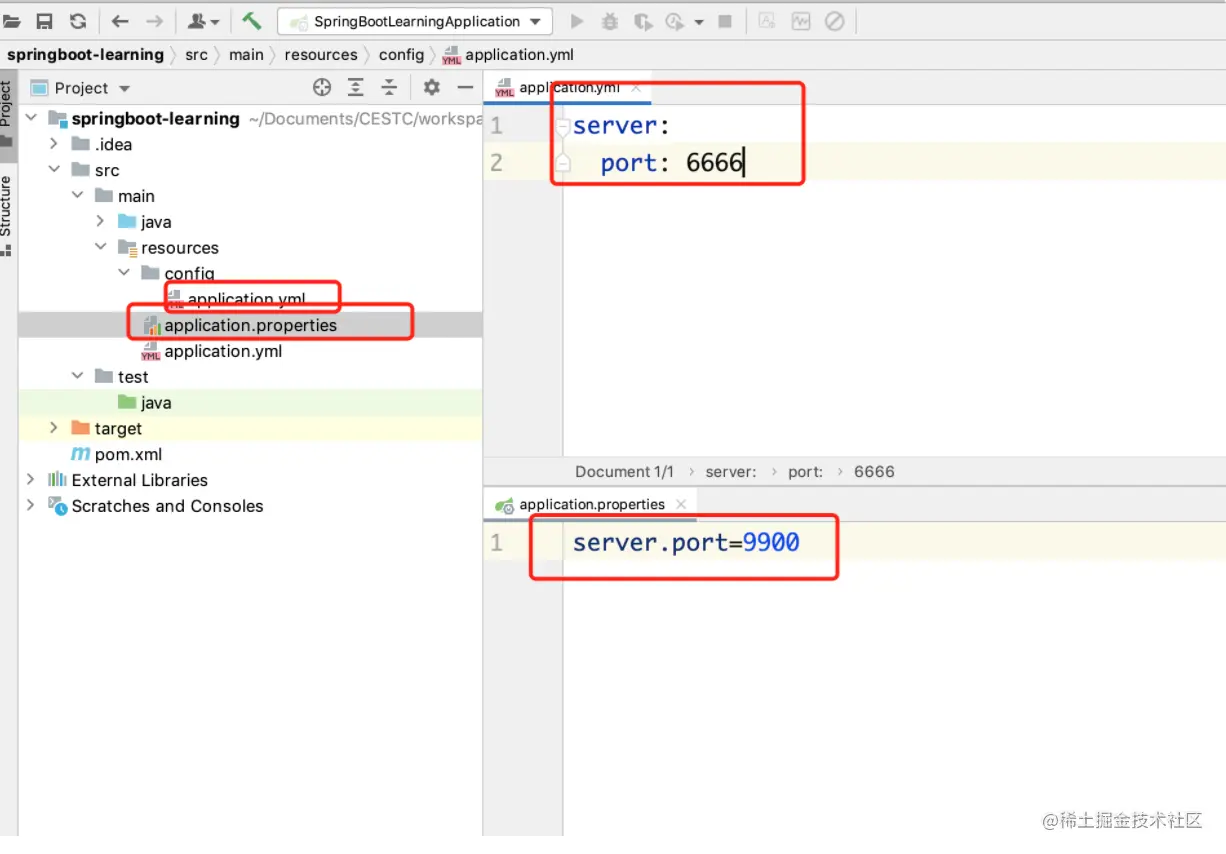Collapse the config folder arrow
Image resolution: width=1226 pixels, height=854 pixels.
123,273
